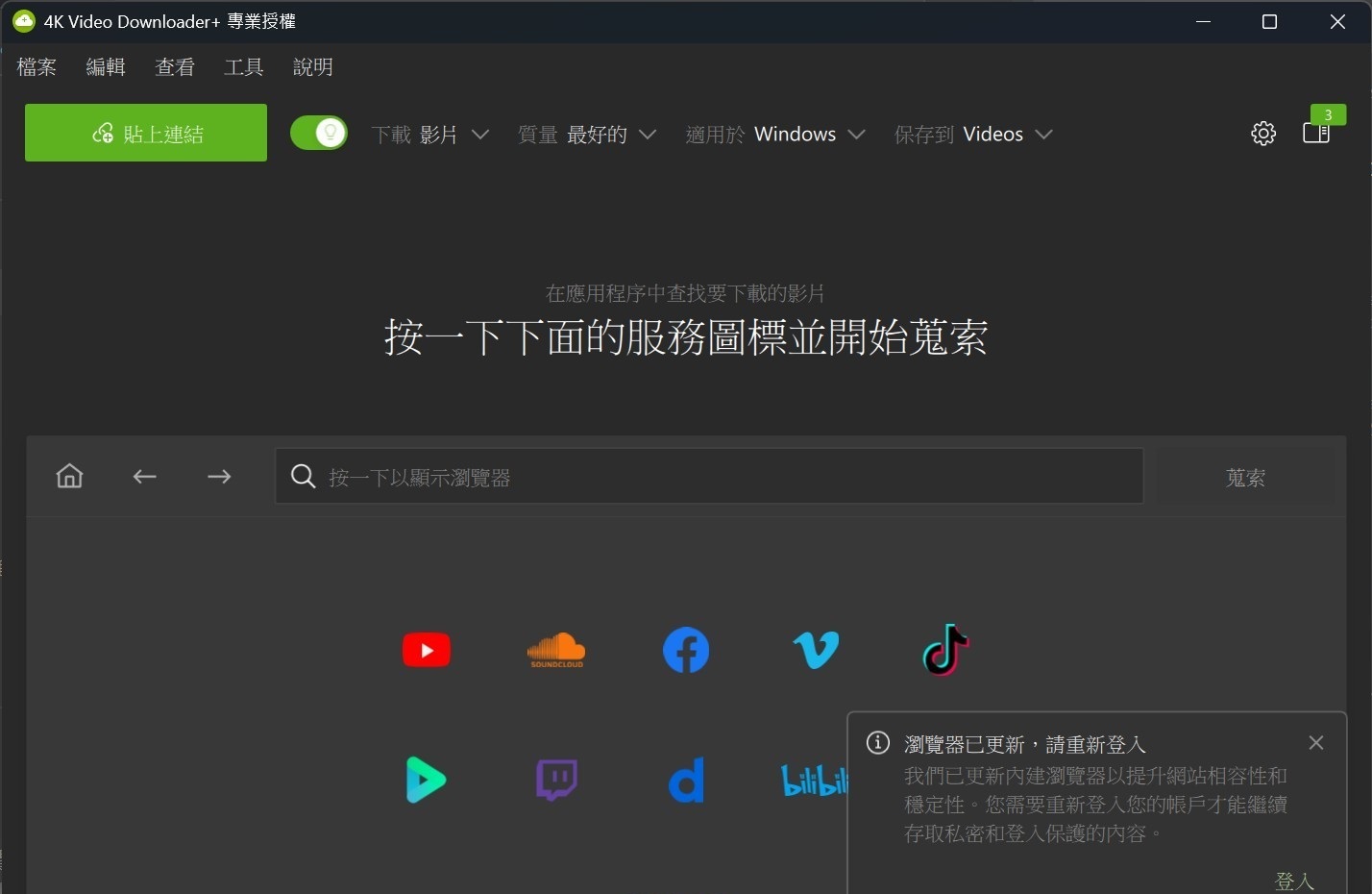Click the green 貼上連結 button

146,133
